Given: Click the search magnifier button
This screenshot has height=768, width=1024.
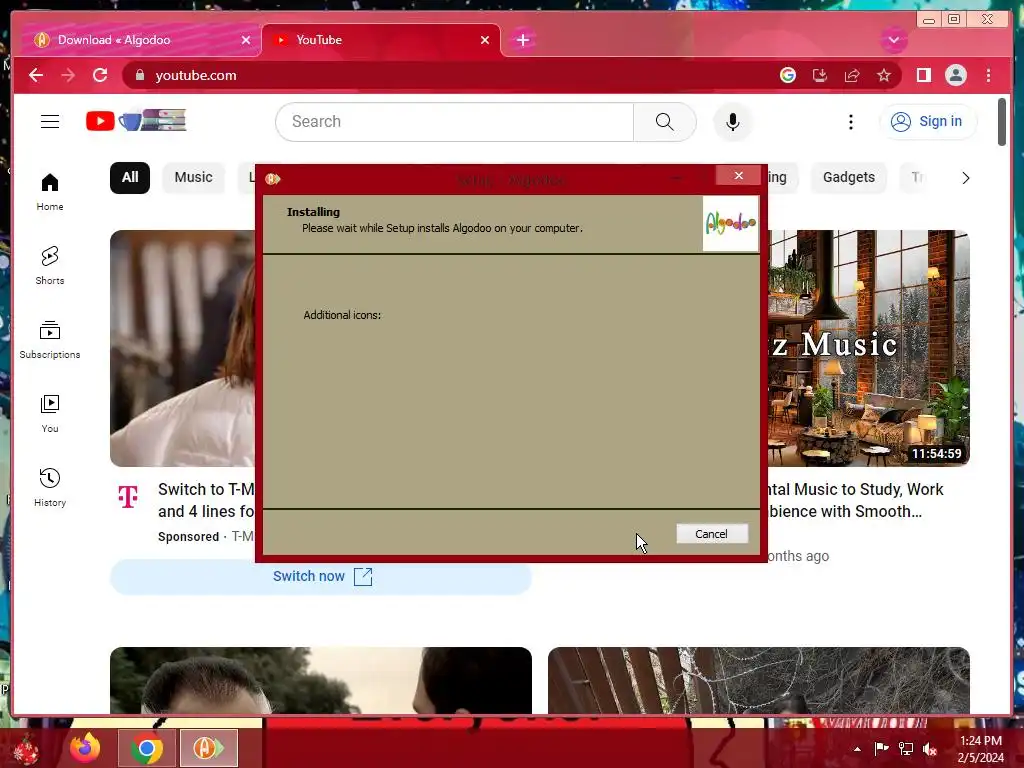Looking at the screenshot, I should pyautogui.click(x=664, y=121).
